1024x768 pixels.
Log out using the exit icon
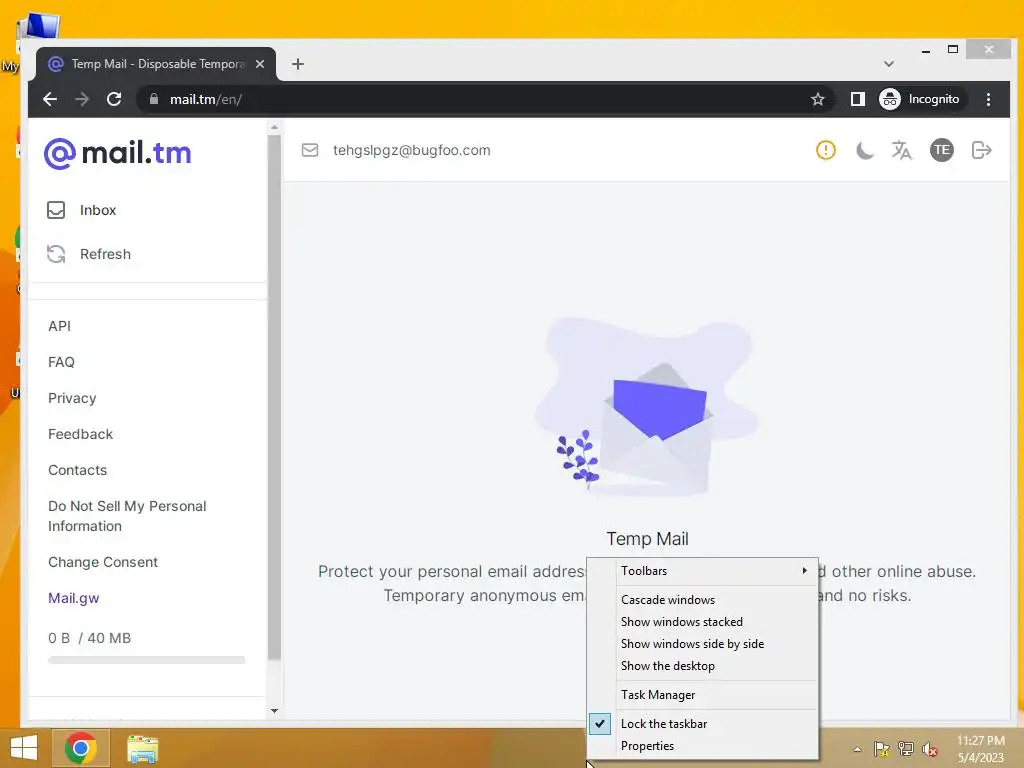click(982, 150)
